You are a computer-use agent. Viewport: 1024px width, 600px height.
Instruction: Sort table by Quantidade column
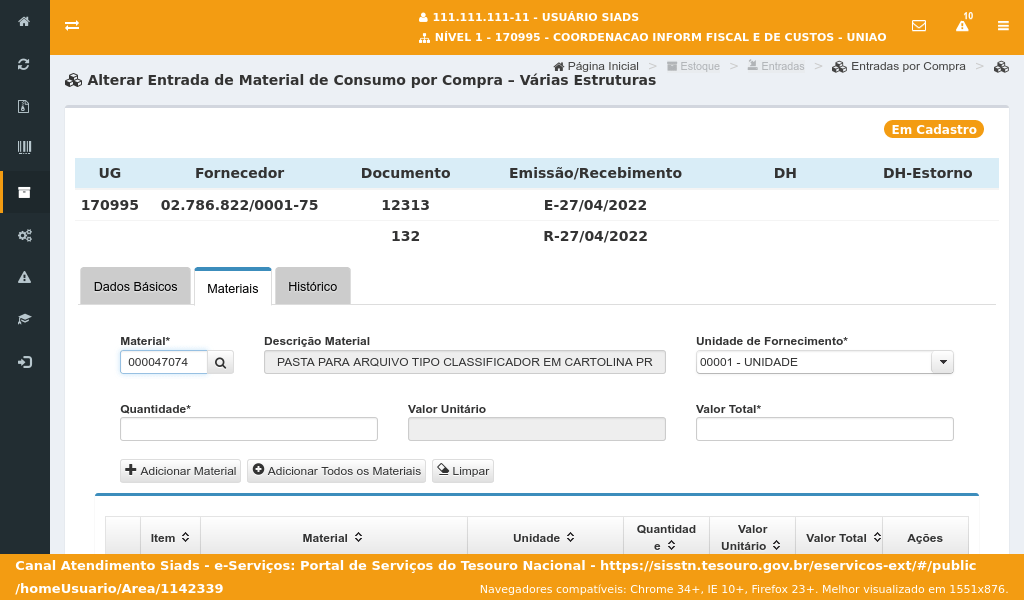666,537
